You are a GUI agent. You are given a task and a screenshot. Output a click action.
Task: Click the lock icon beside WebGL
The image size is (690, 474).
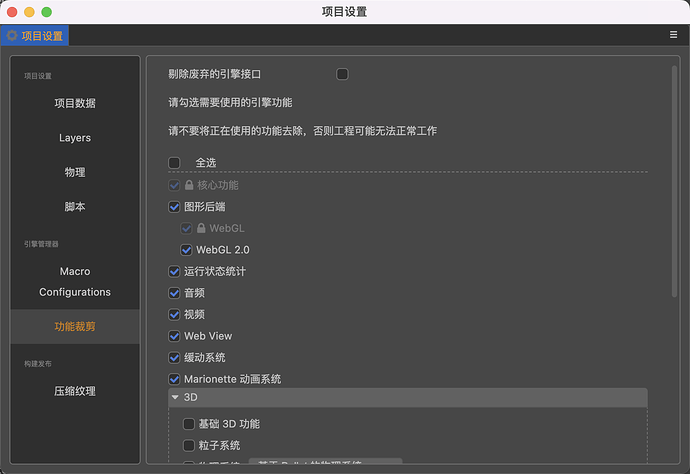point(201,228)
